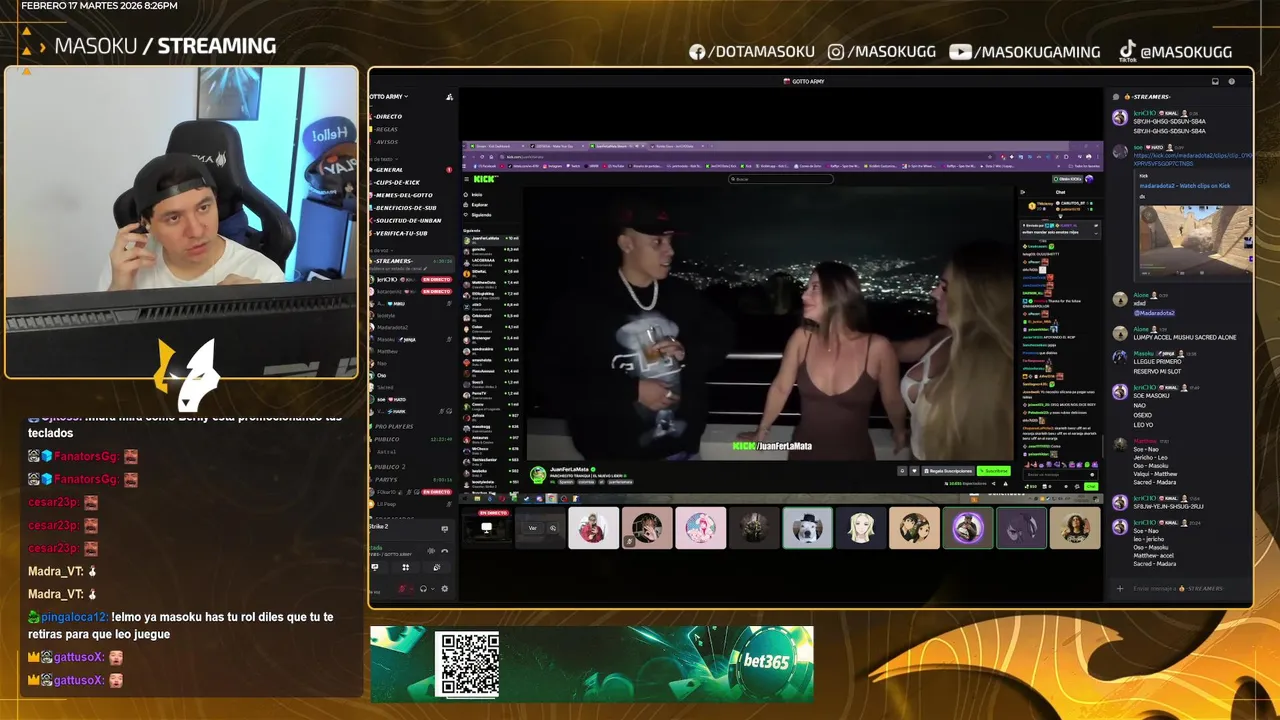Click the EN DIRECTO screen share tile
Viewport: 1280px width, 720px height.
coord(487,527)
